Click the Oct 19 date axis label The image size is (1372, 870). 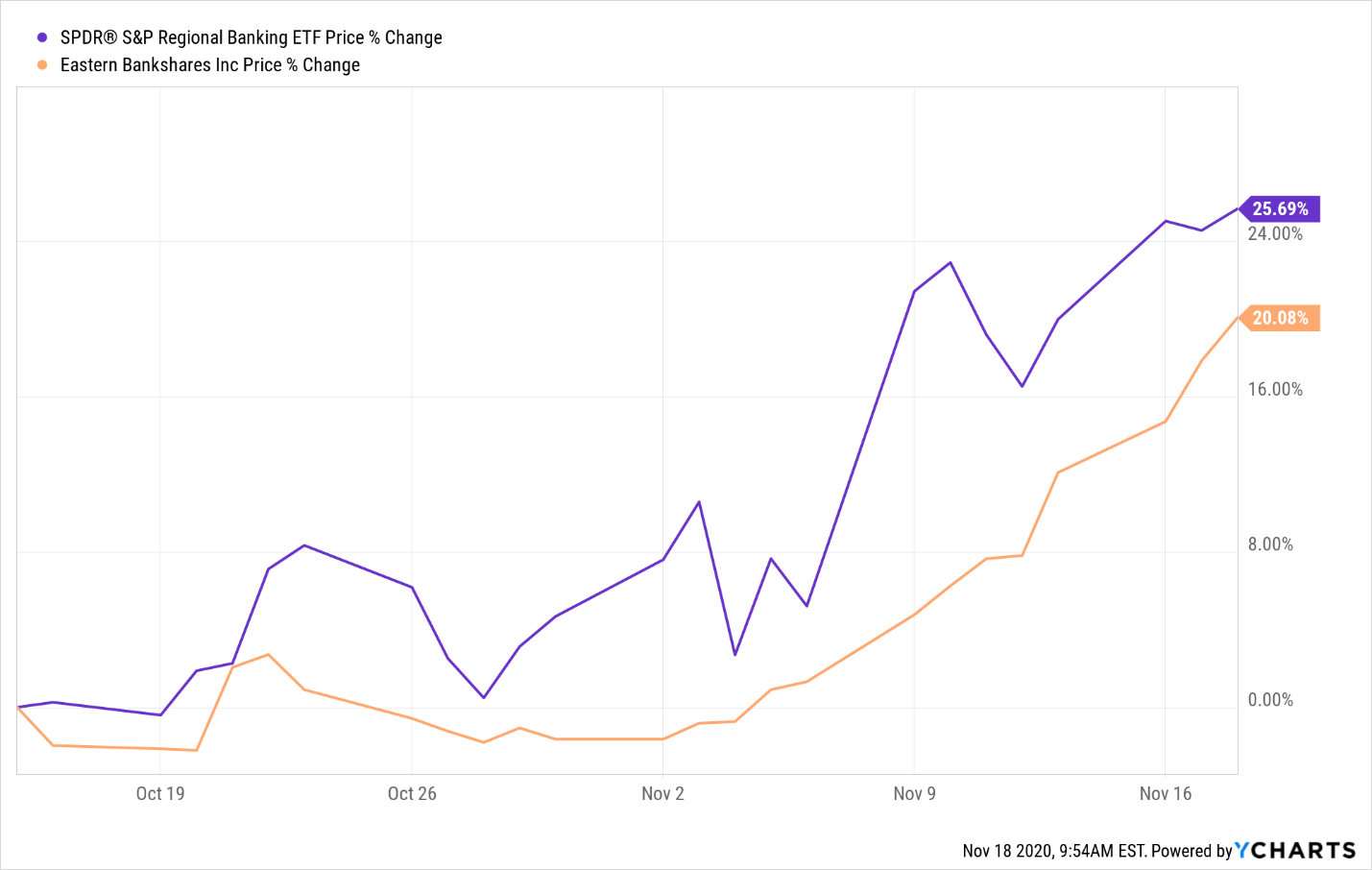160,794
